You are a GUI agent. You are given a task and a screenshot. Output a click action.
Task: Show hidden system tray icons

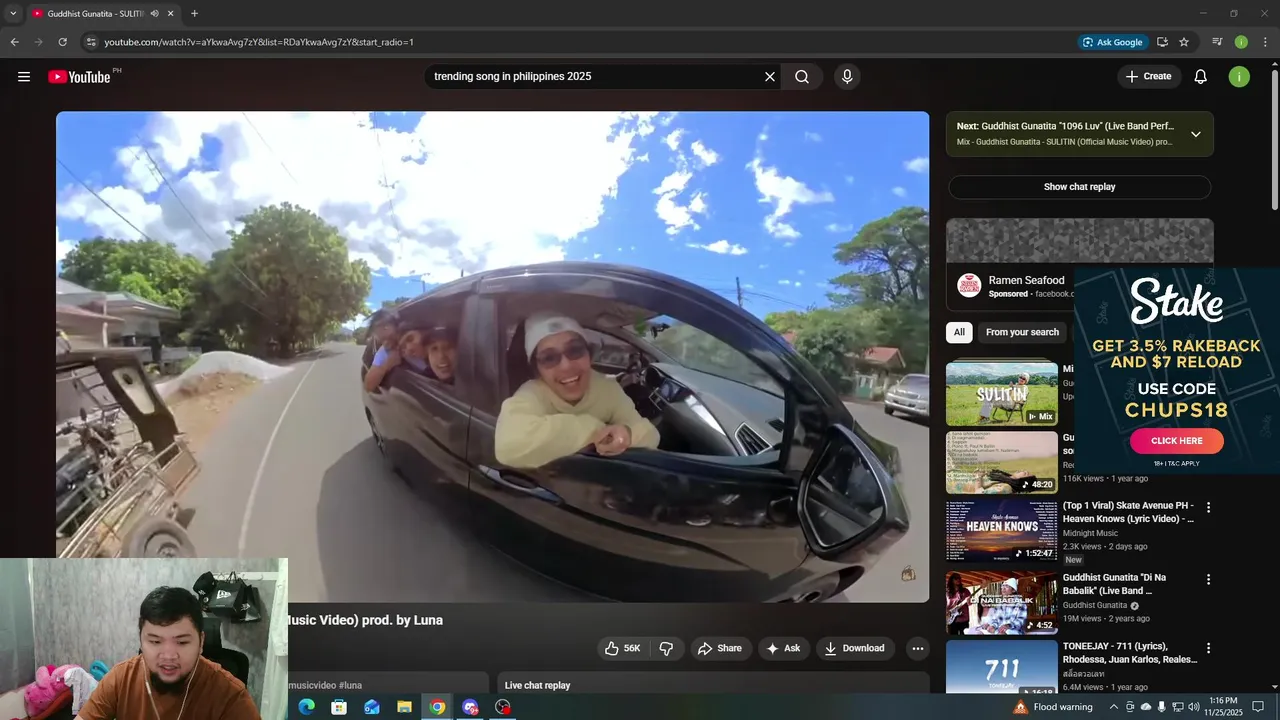click(1113, 707)
